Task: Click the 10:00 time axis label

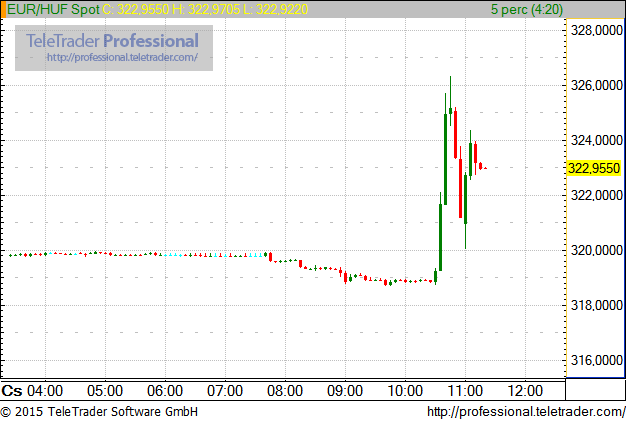Action: (405, 391)
